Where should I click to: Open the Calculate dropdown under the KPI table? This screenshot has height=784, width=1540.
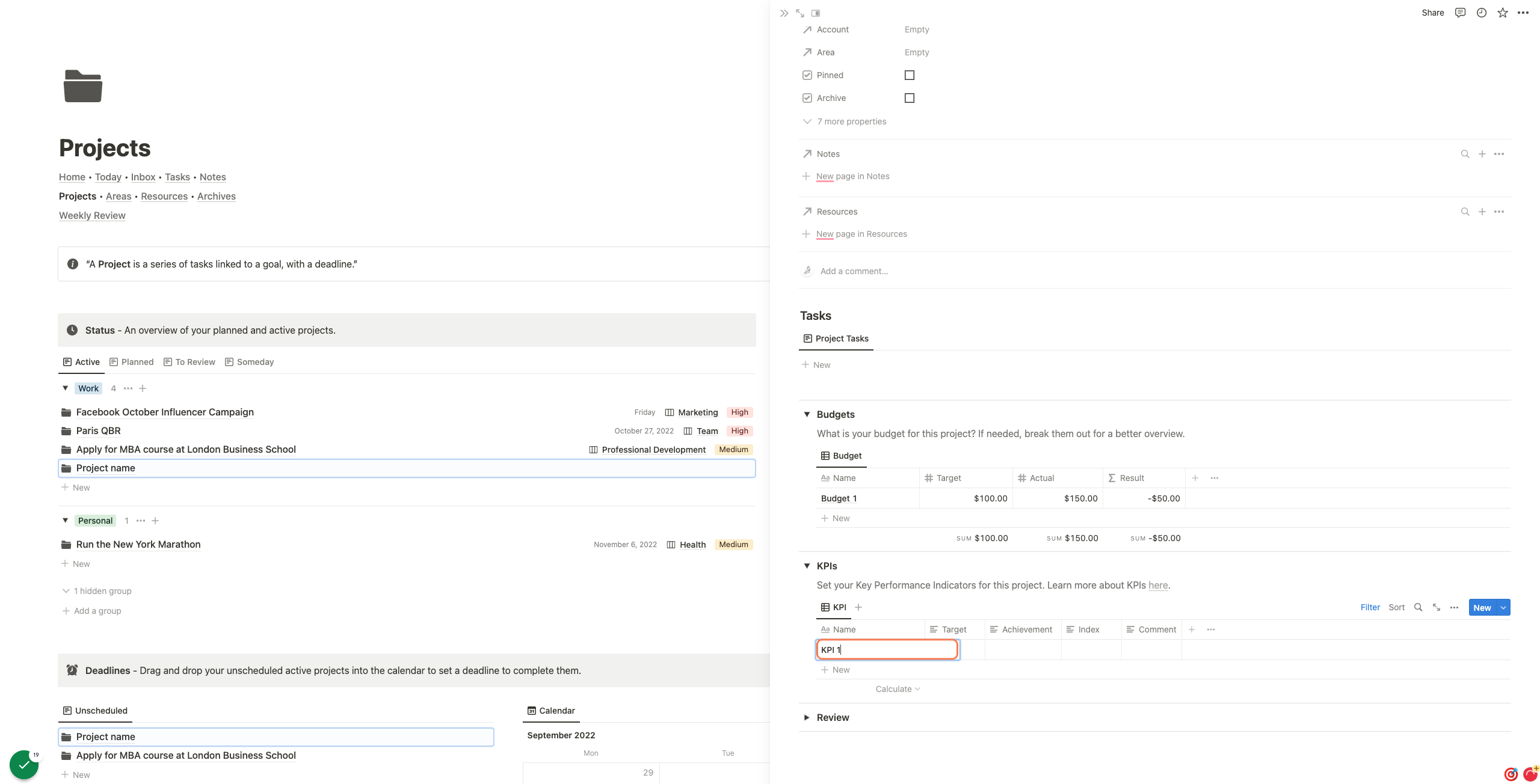pyautogui.click(x=898, y=689)
